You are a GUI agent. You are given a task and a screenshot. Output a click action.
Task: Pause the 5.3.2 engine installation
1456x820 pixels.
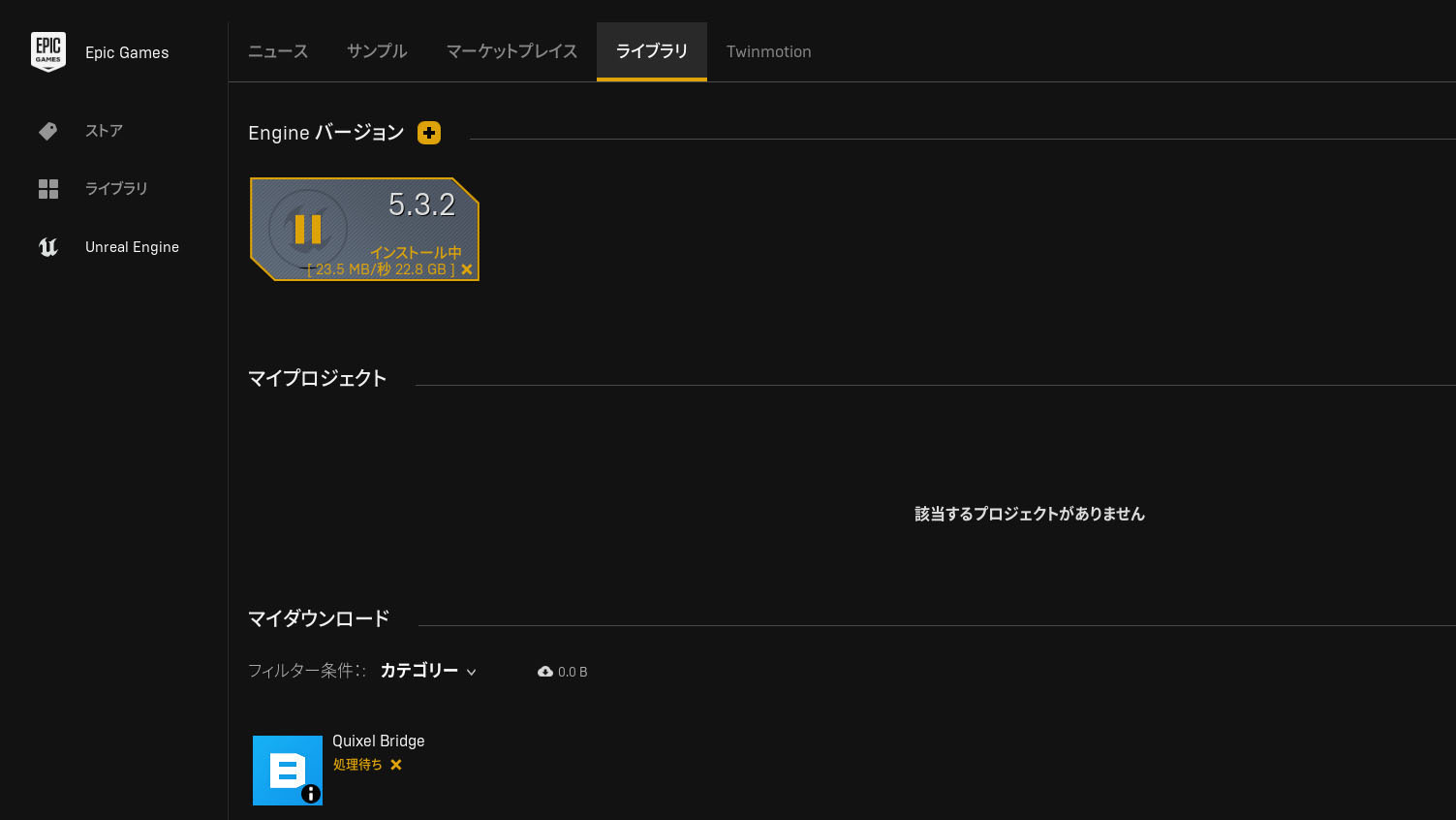coord(308,230)
